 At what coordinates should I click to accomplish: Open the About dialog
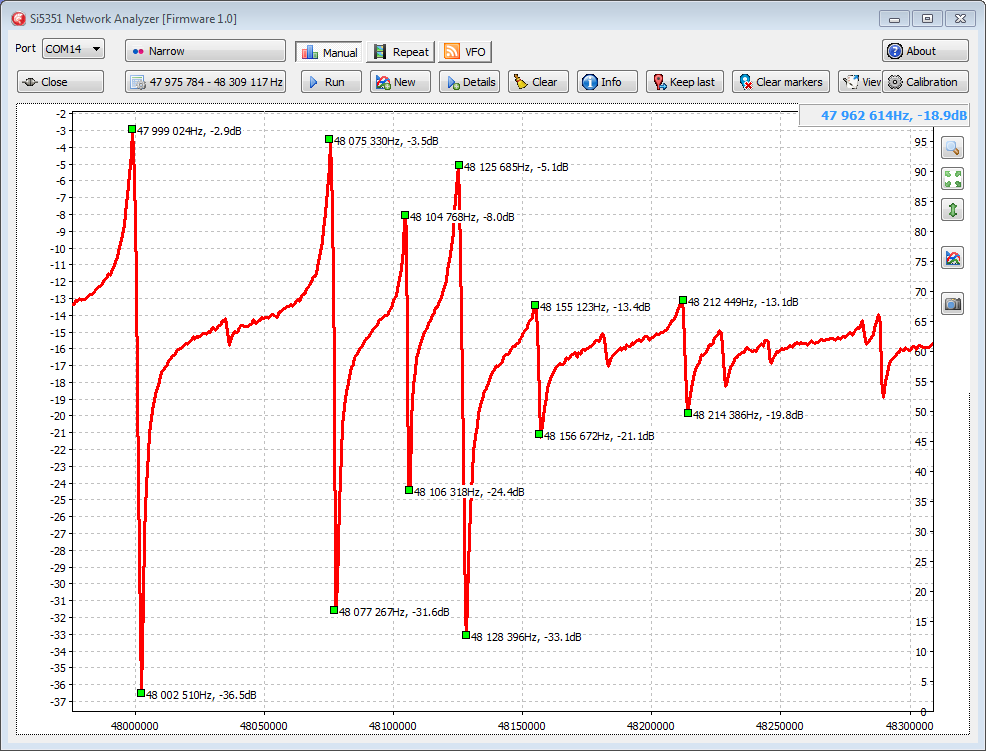click(x=924, y=51)
